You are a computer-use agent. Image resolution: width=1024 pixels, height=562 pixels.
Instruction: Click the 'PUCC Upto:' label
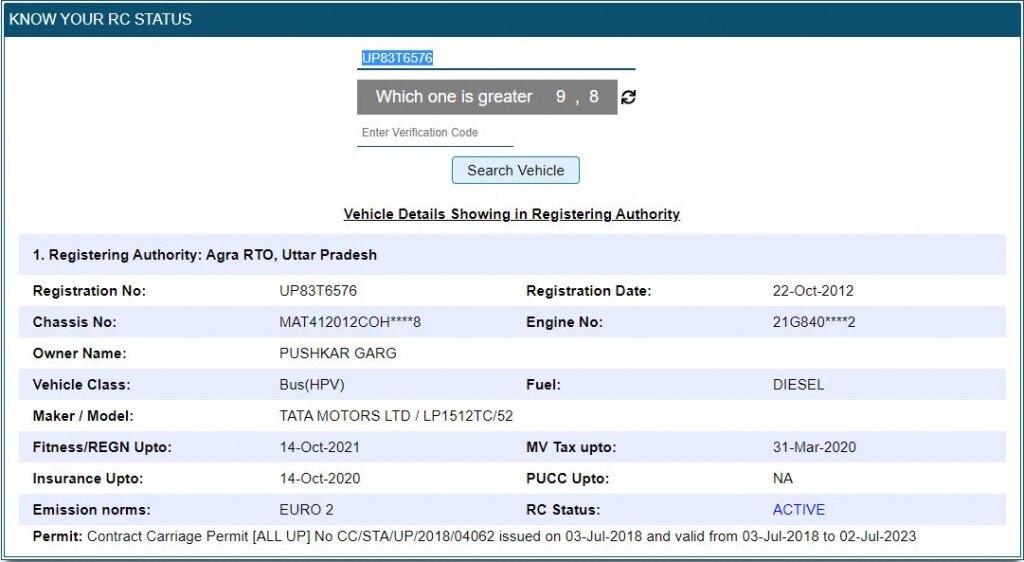click(x=568, y=479)
